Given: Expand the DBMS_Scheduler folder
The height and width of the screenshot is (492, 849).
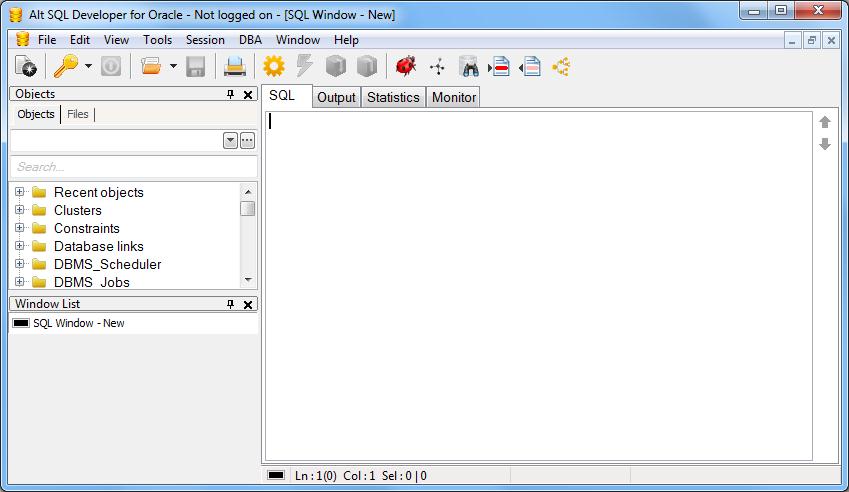Looking at the screenshot, I should (19, 264).
